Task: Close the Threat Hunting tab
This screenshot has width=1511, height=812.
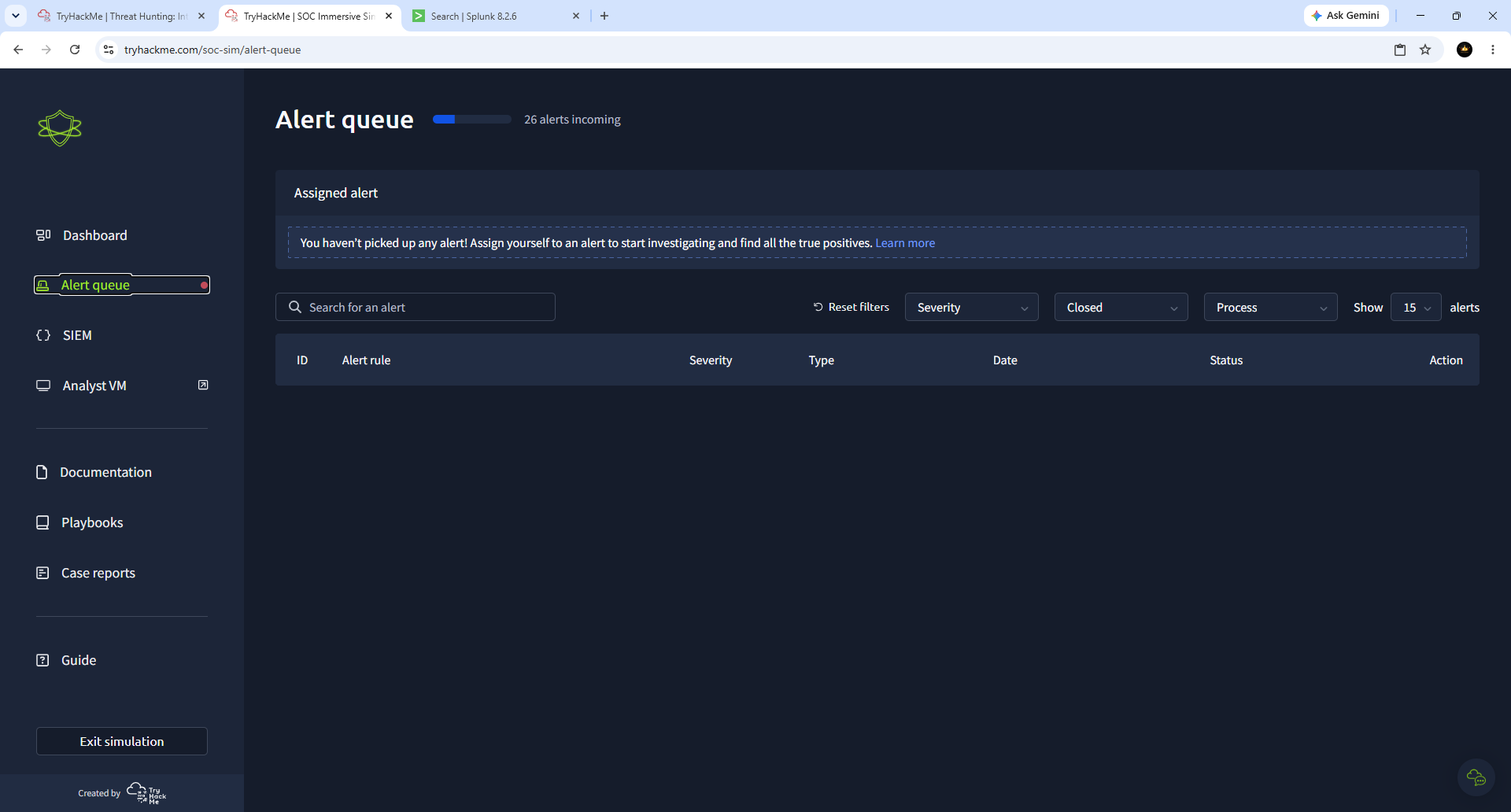Action: click(x=201, y=16)
